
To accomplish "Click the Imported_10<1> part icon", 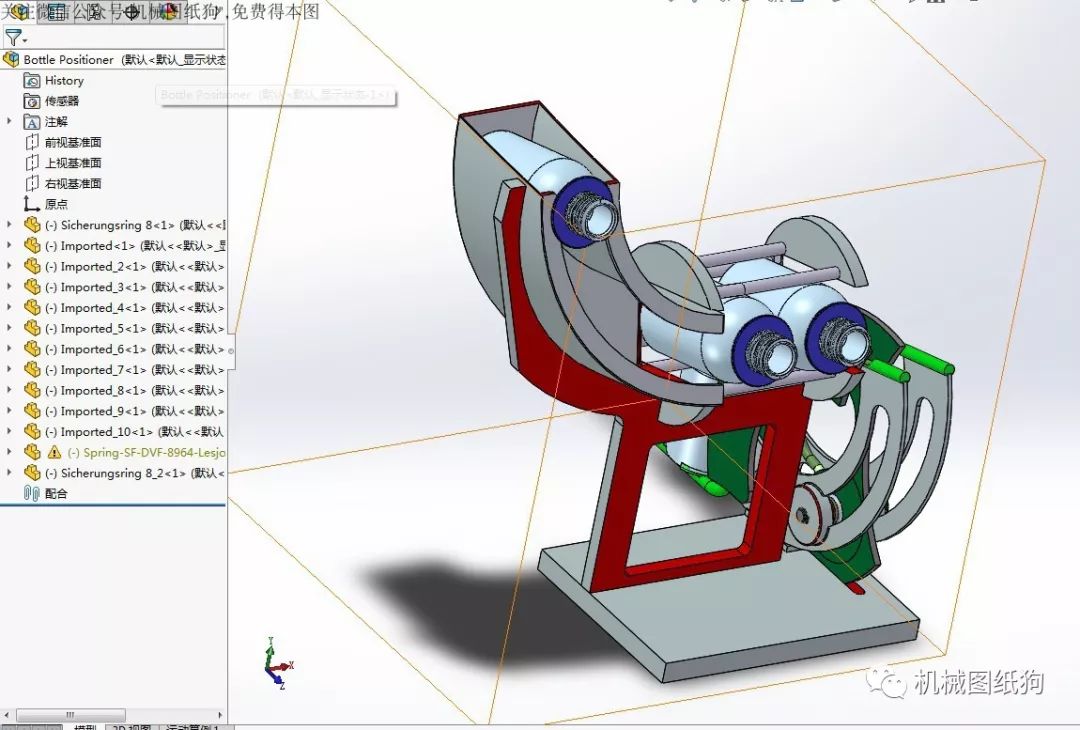I will click(x=32, y=431).
